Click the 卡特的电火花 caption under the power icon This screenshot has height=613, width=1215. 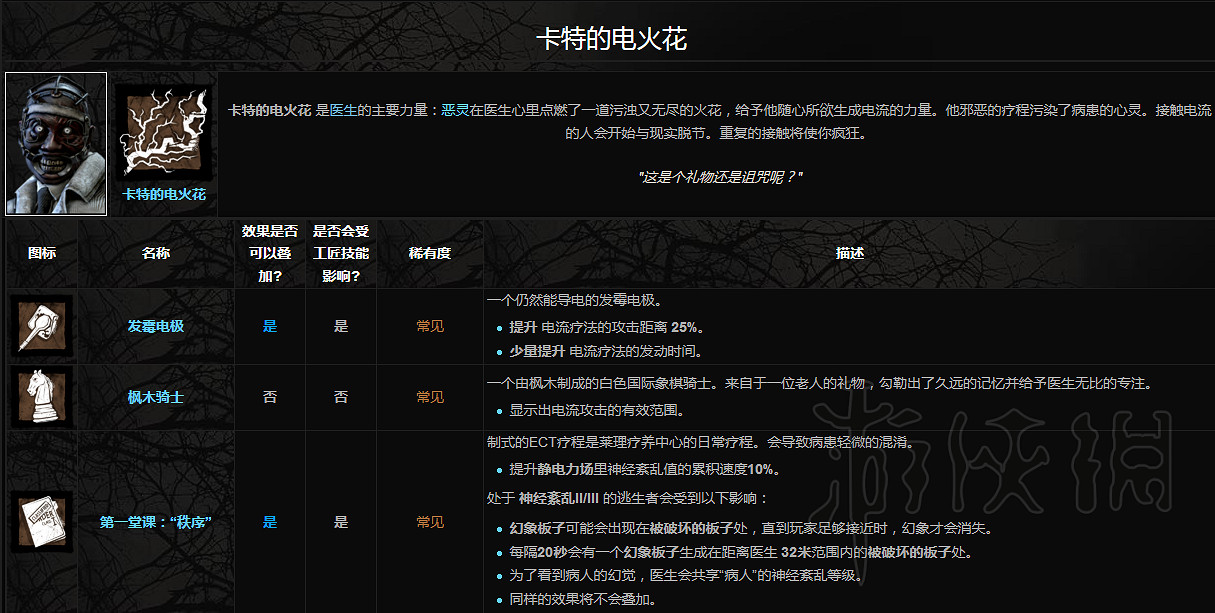pyautogui.click(x=163, y=195)
